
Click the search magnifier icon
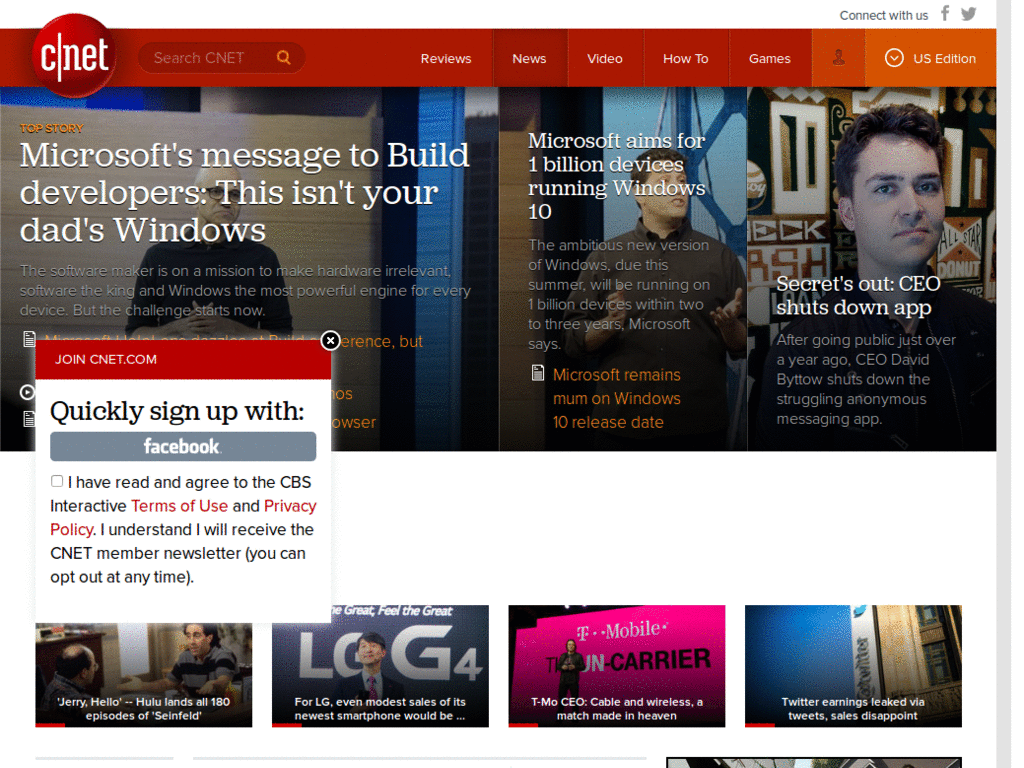tap(284, 58)
